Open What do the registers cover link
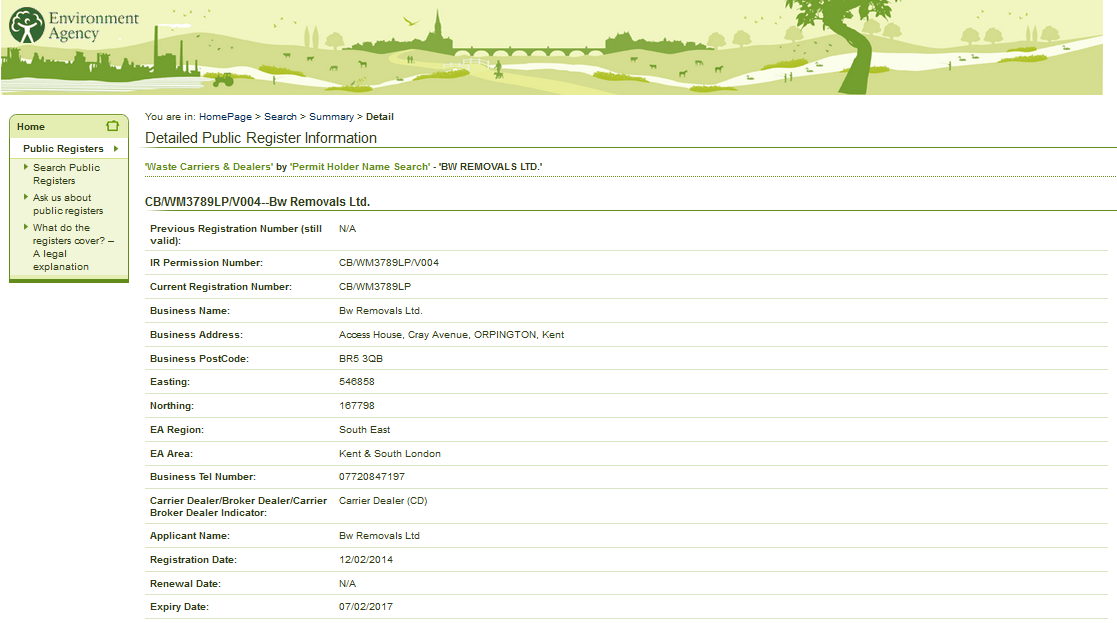 click(73, 247)
